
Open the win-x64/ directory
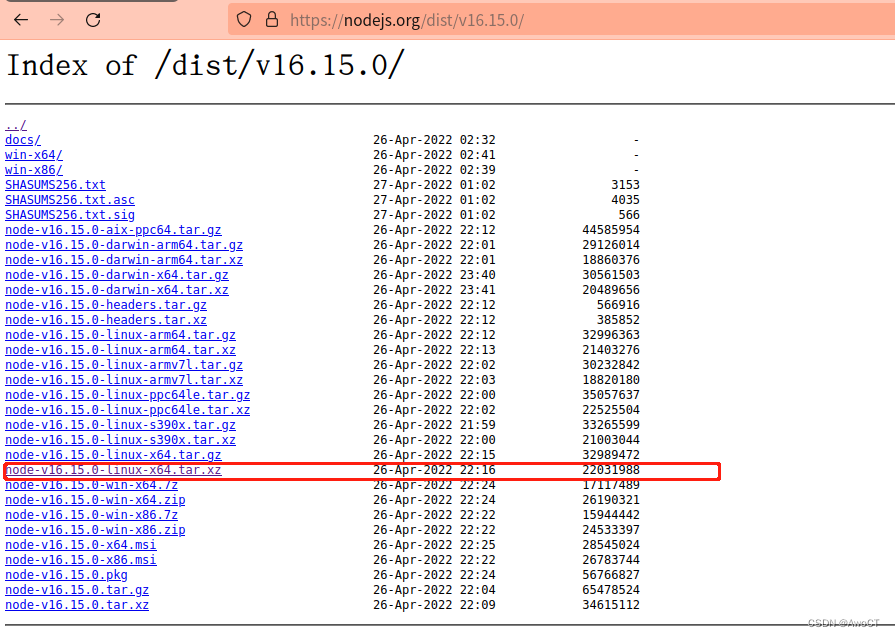pos(33,154)
